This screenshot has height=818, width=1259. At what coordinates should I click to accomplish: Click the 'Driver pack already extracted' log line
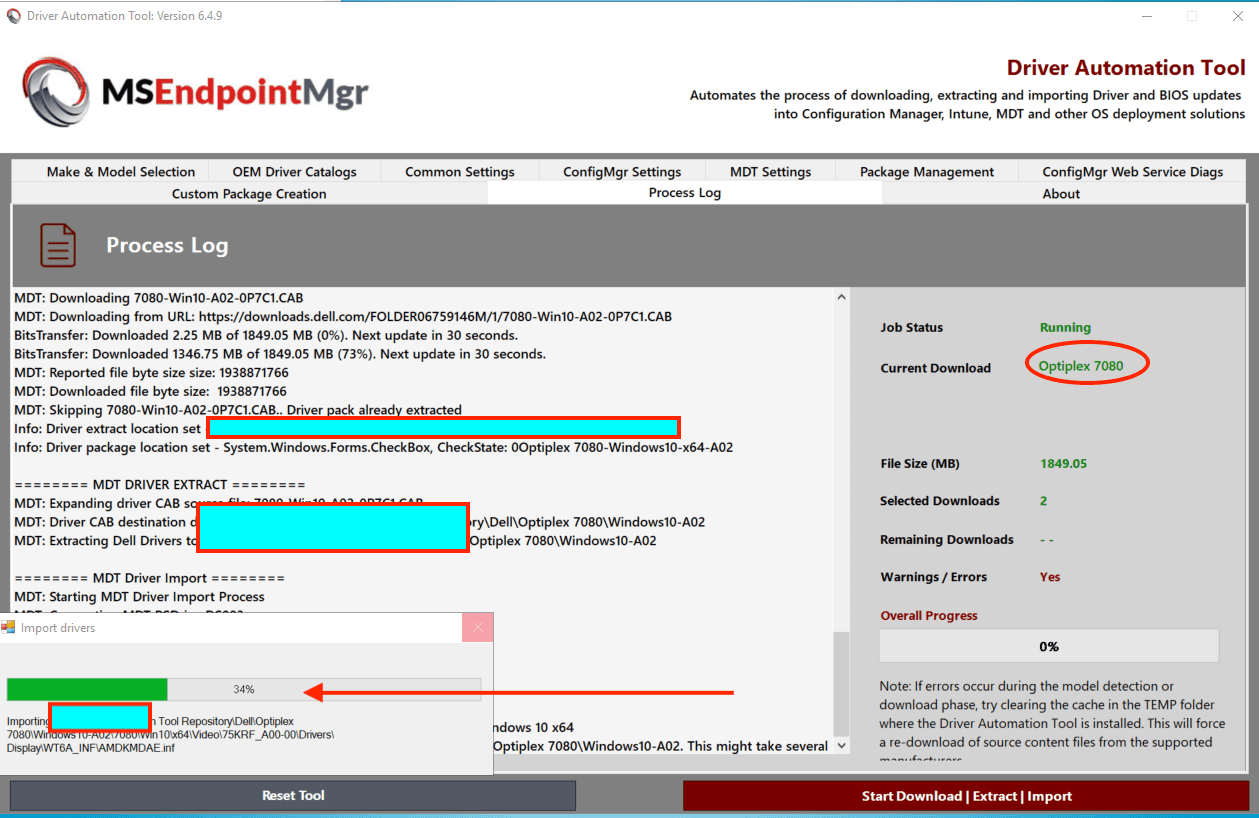(x=238, y=410)
